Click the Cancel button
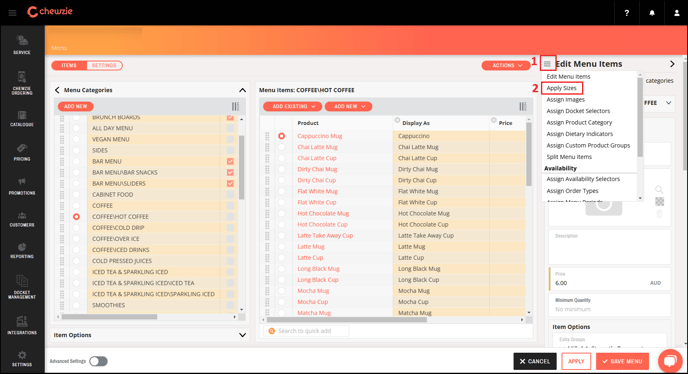The height and width of the screenshot is (374, 688). click(535, 361)
